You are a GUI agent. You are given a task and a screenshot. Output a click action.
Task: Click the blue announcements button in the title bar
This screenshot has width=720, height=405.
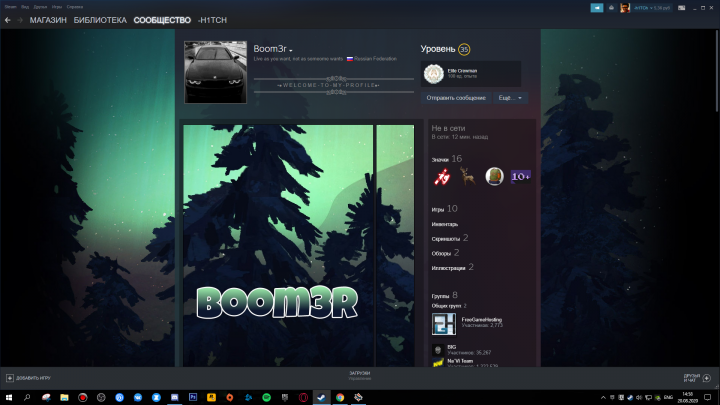tap(597, 7)
